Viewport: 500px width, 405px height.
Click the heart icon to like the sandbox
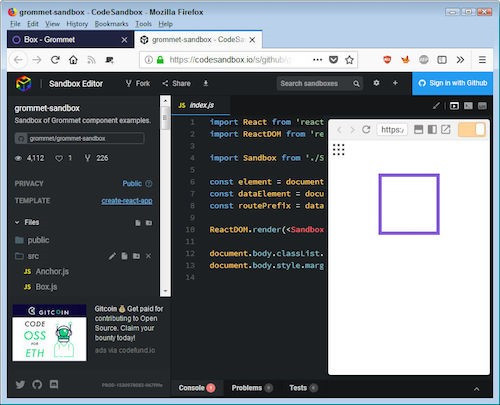[x=59, y=158]
